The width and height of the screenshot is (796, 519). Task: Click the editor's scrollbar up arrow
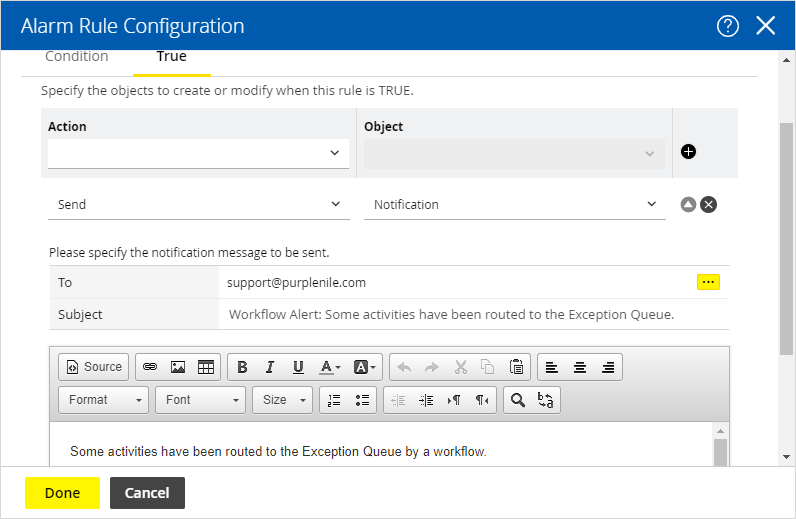720,431
